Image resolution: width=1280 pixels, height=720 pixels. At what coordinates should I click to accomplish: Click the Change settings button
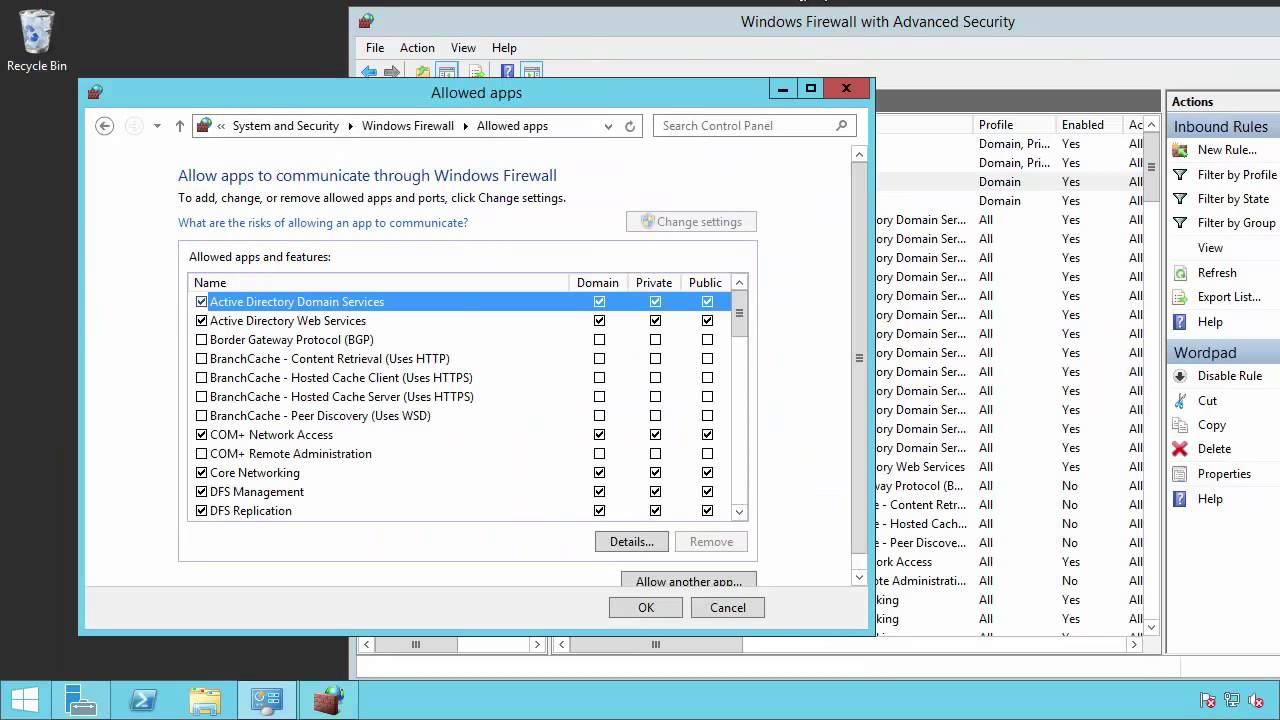pyautogui.click(x=691, y=222)
